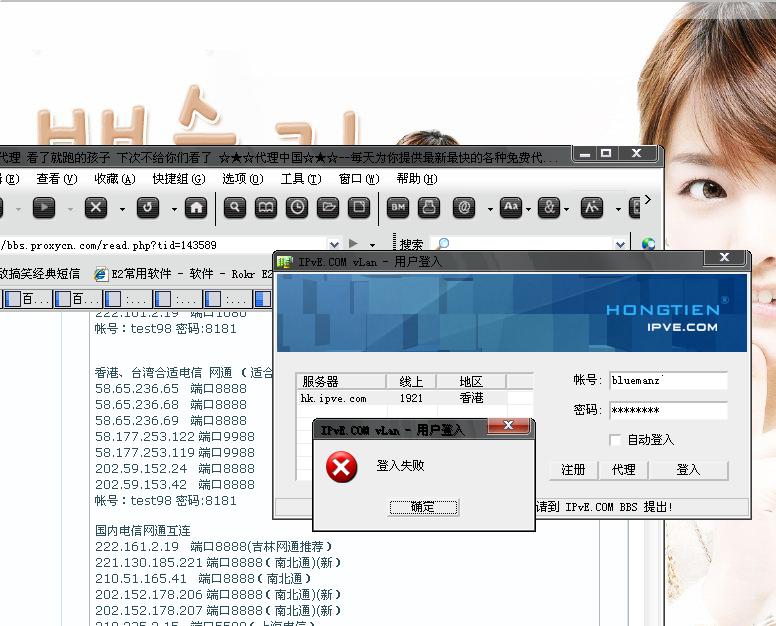Open the 查看(V) menu
776x626 pixels.
pos(57,179)
